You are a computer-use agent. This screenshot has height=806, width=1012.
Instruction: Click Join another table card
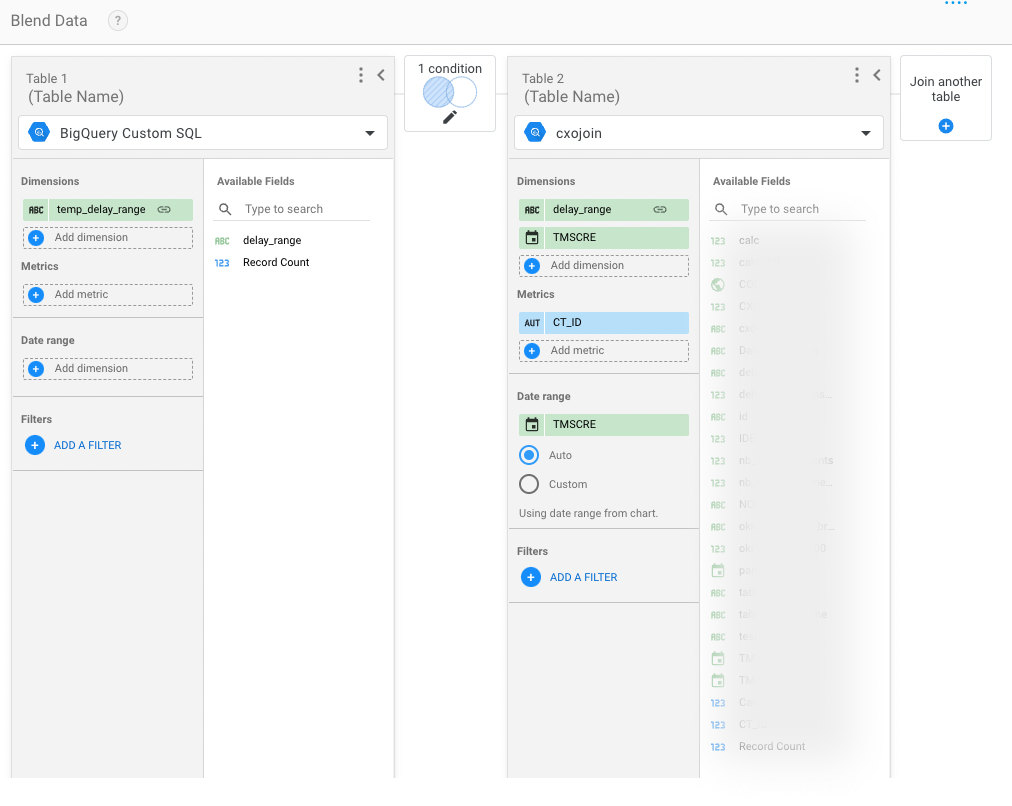point(946,98)
